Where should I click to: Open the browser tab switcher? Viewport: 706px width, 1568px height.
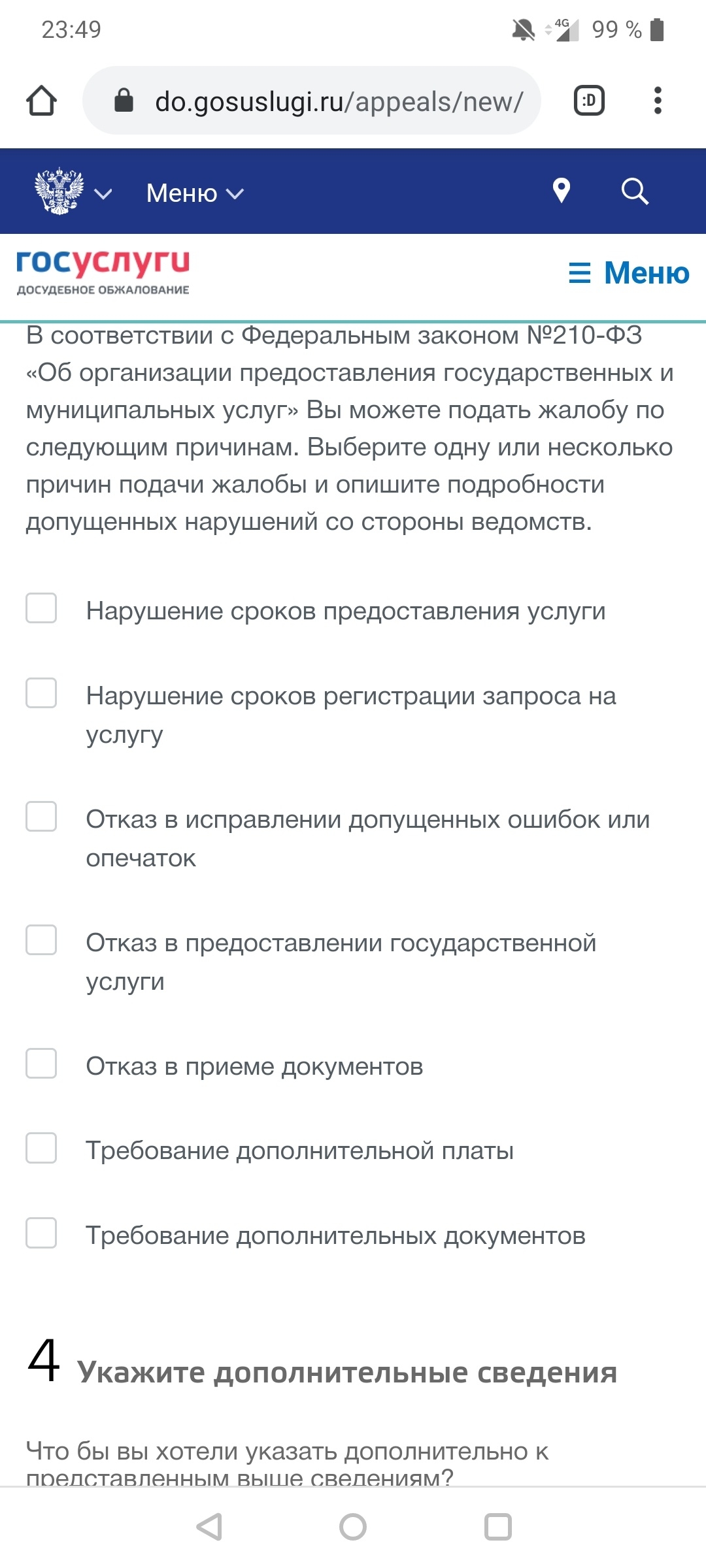[588, 101]
